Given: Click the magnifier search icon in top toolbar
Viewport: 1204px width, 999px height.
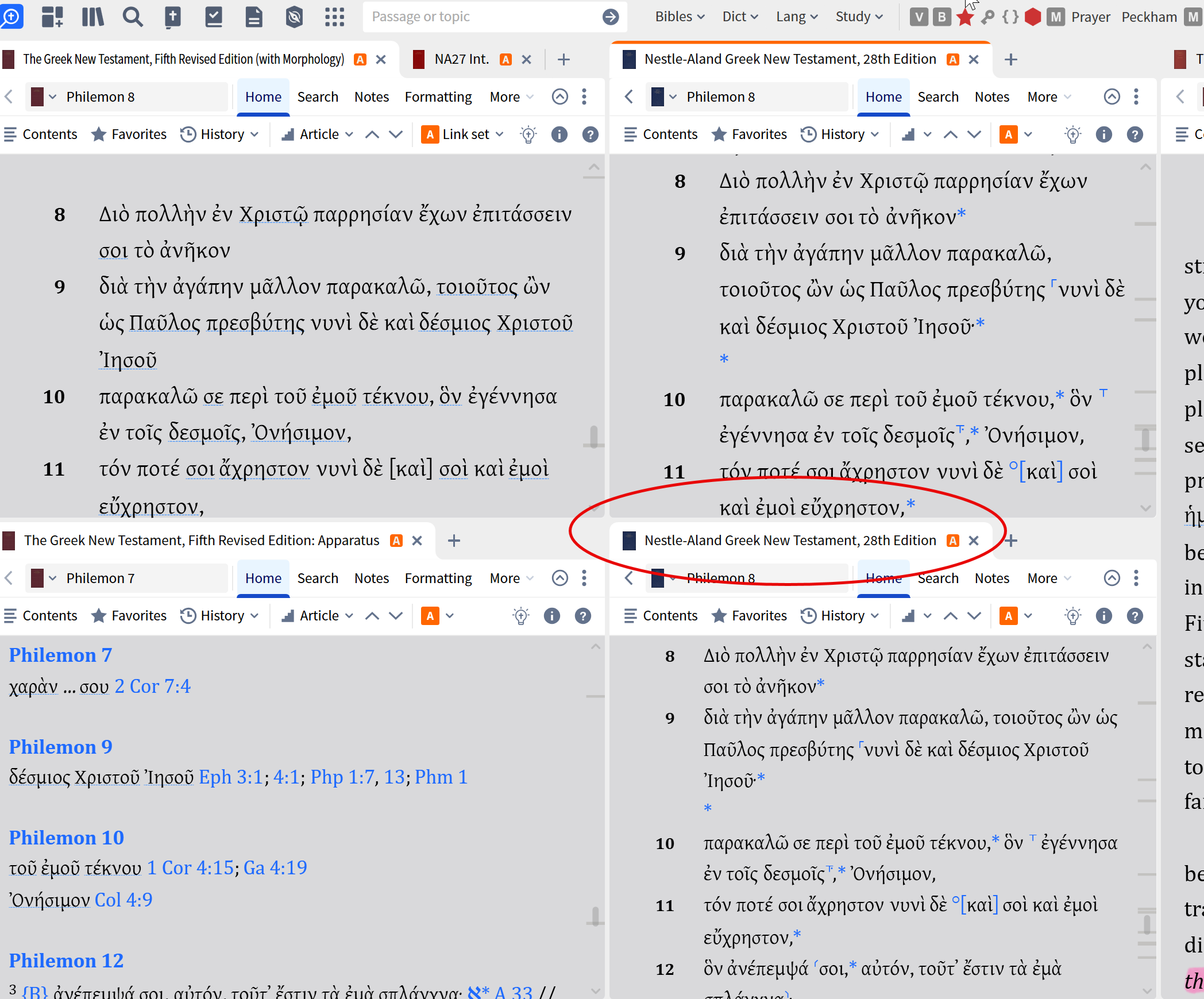Looking at the screenshot, I should tap(133, 17).
